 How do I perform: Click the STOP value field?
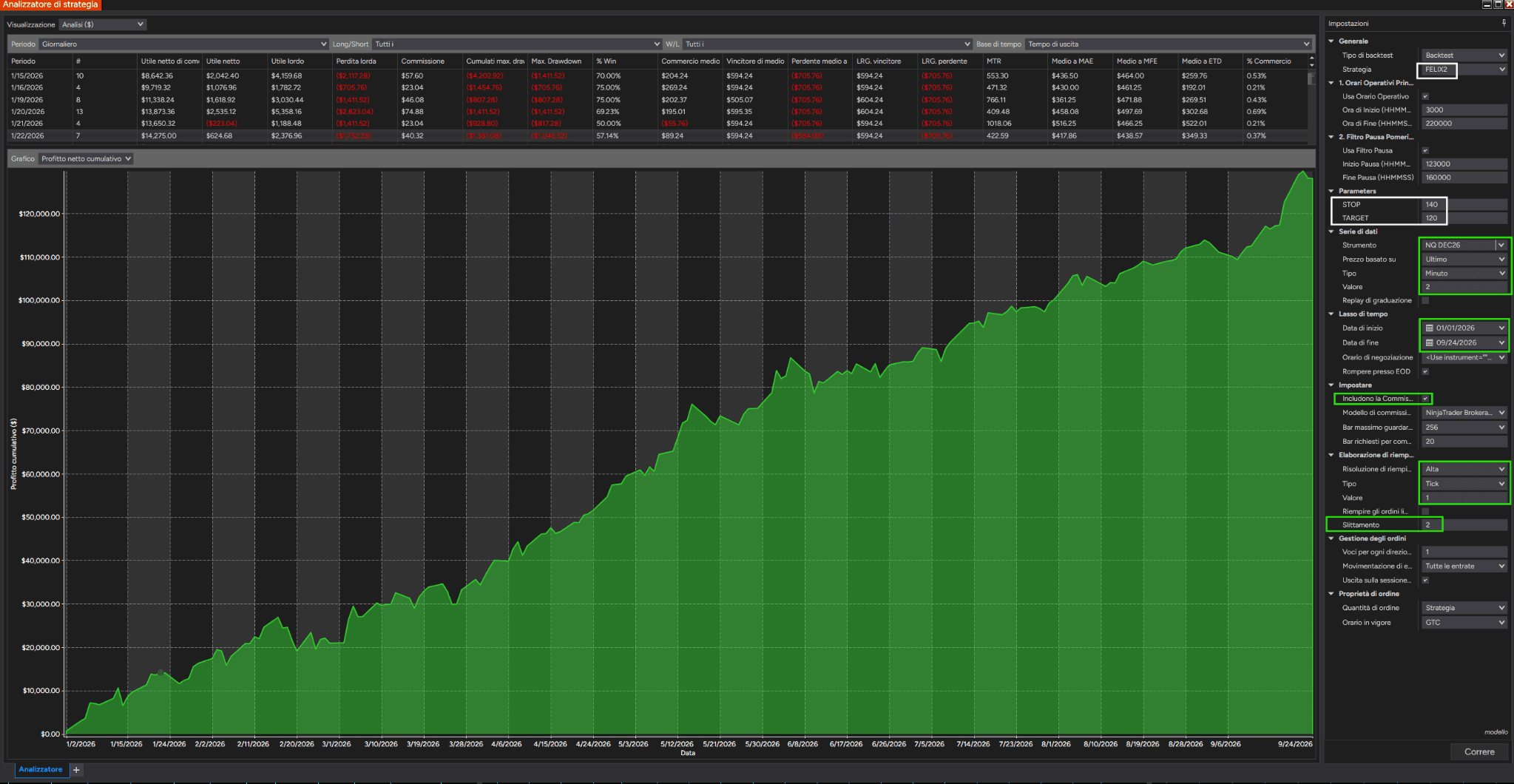point(1464,205)
